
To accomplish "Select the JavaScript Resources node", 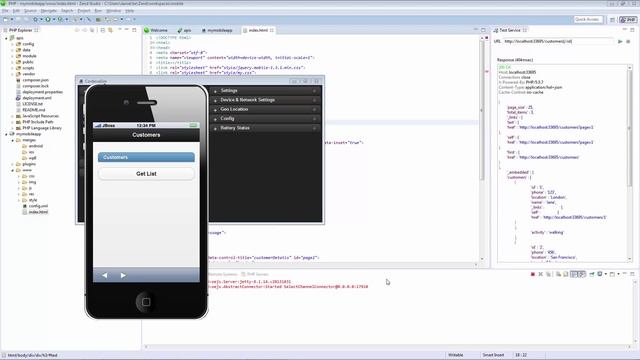I will [x=40, y=116].
